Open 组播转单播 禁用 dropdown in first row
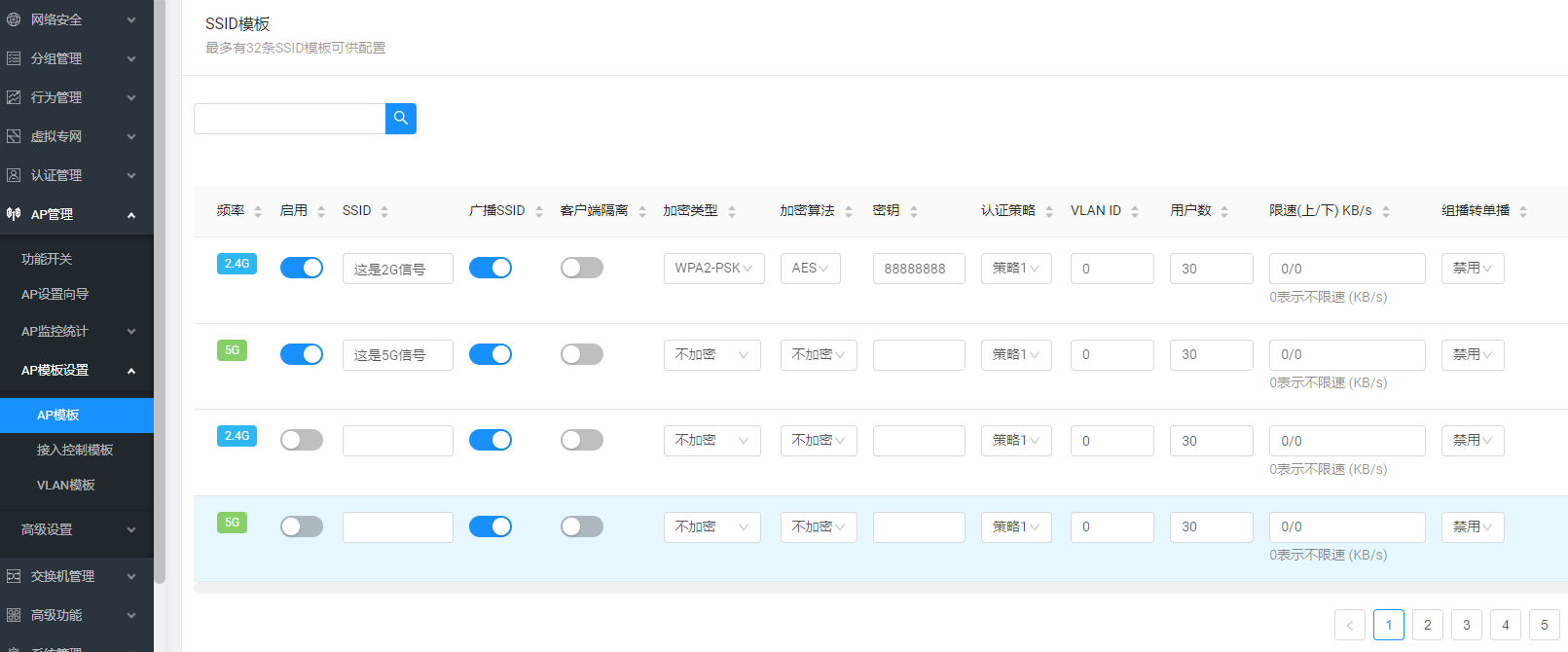The image size is (1568, 652). point(1473,269)
